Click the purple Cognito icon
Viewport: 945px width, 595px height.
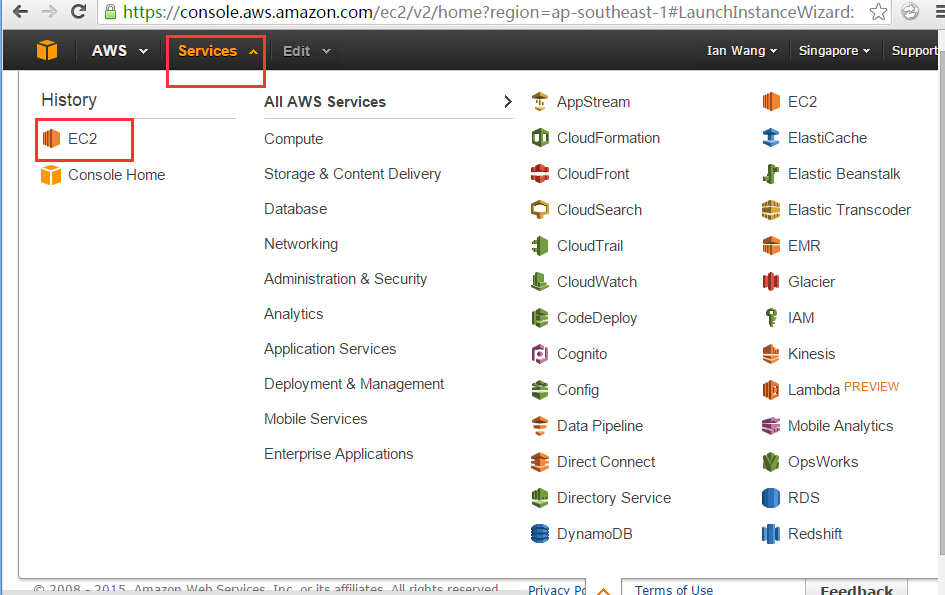click(x=540, y=354)
